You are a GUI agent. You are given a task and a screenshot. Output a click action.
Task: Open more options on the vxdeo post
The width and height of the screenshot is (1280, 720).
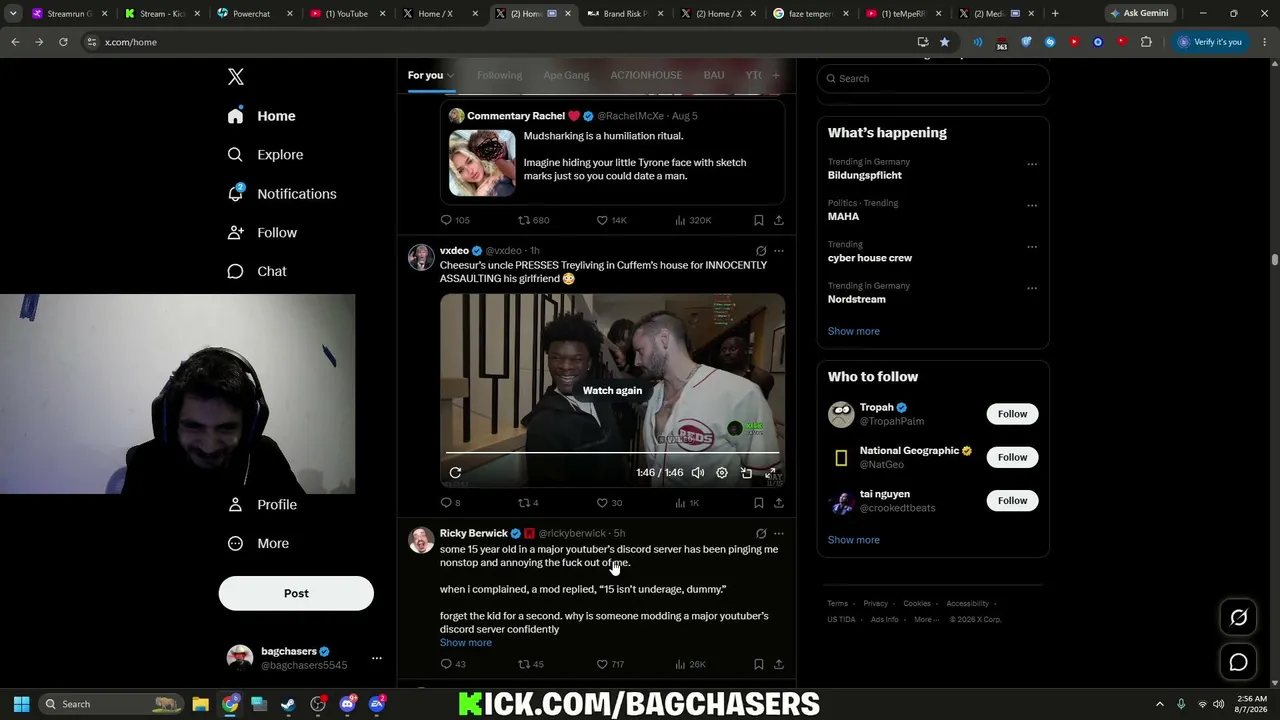[x=778, y=251]
